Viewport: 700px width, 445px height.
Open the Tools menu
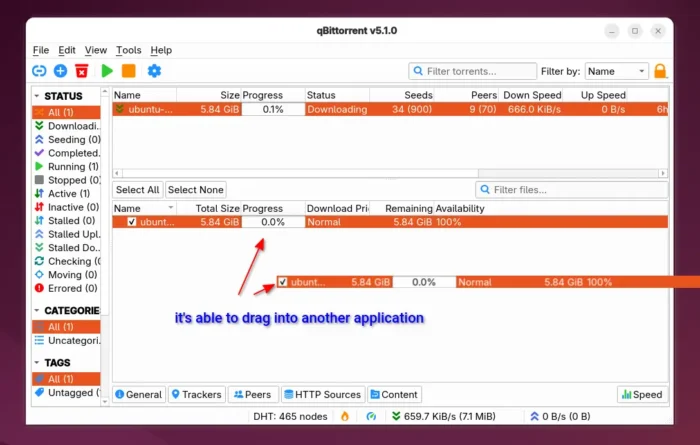tap(129, 50)
